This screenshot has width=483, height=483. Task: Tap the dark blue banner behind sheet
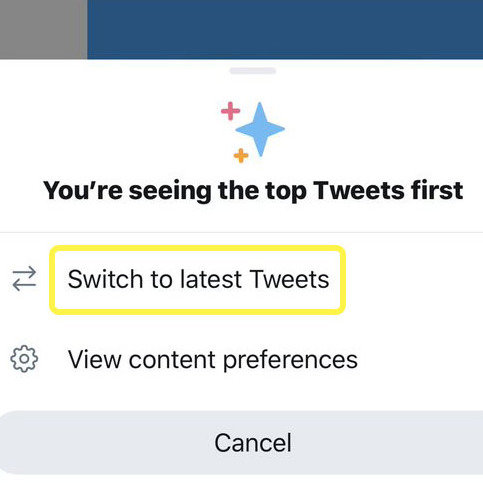point(285,29)
